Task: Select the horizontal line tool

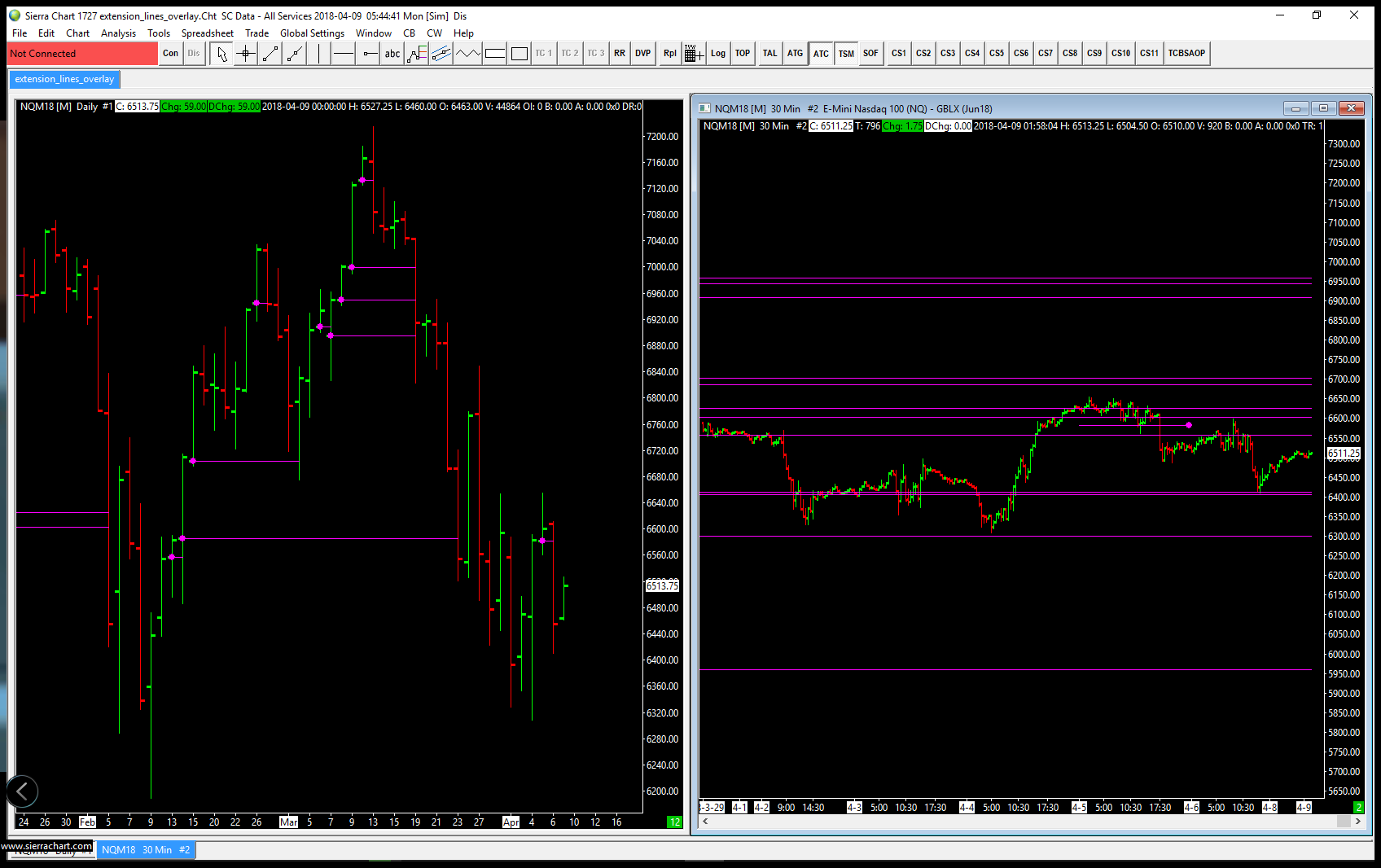Action: [344, 54]
